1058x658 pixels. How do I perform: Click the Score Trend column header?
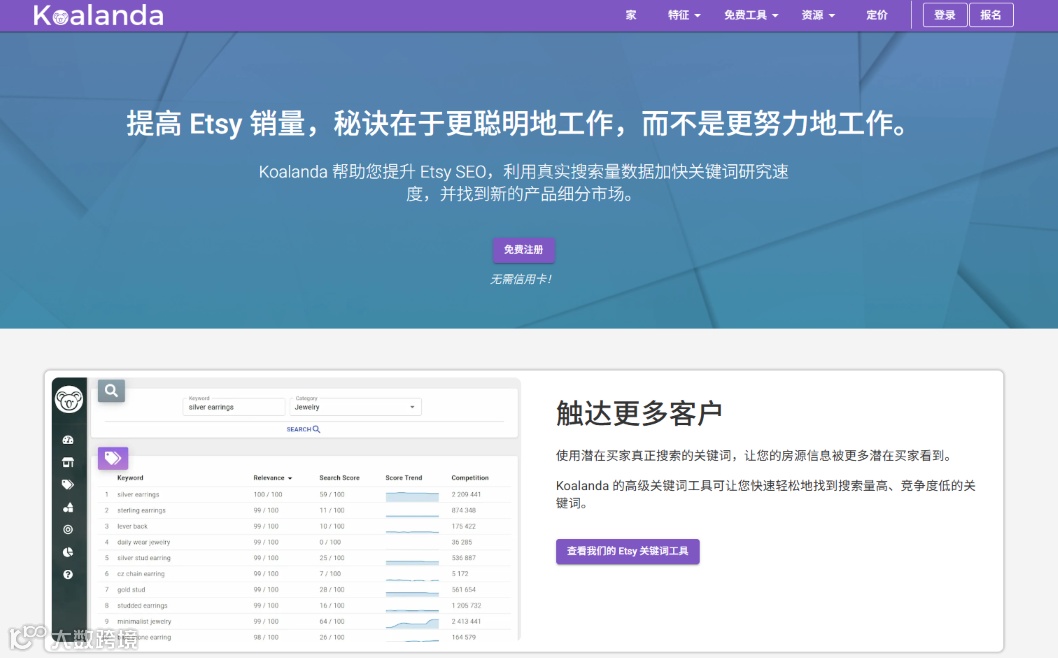click(x=403, y=478)
